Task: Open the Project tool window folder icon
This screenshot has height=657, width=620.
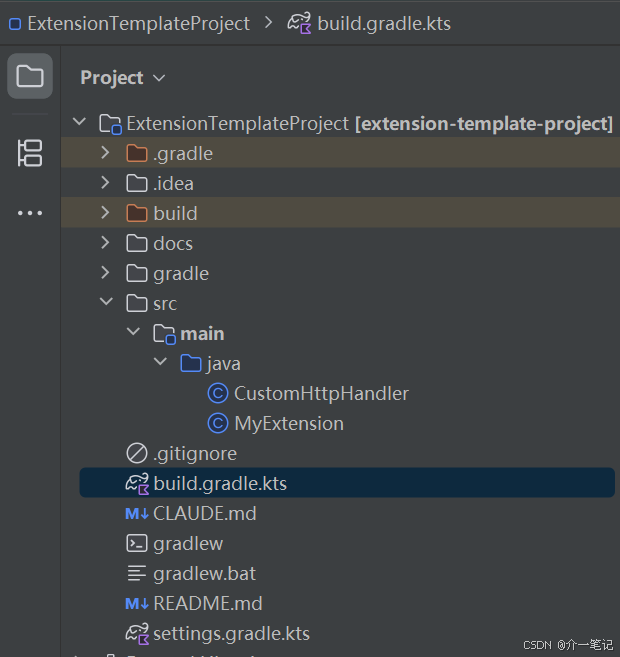Action: [30, 76]
